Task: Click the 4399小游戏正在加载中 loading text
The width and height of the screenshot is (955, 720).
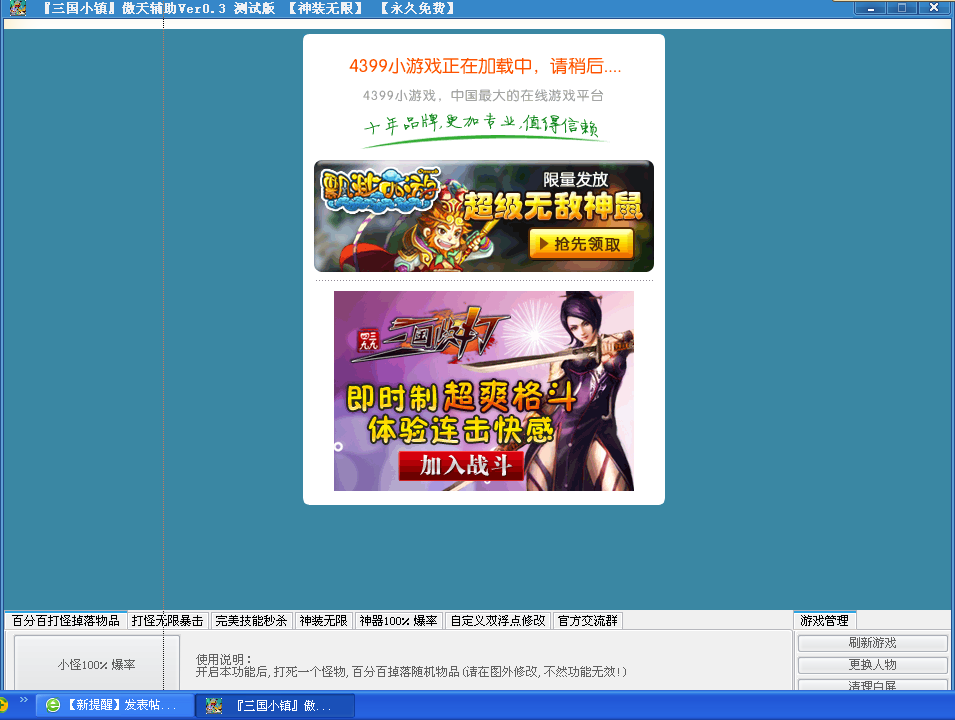Action: coord(485,66)
